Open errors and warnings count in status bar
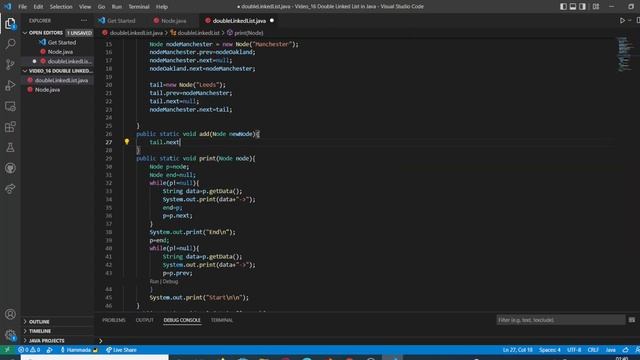This screenshot has height=360, width=640. pos(29,350)
